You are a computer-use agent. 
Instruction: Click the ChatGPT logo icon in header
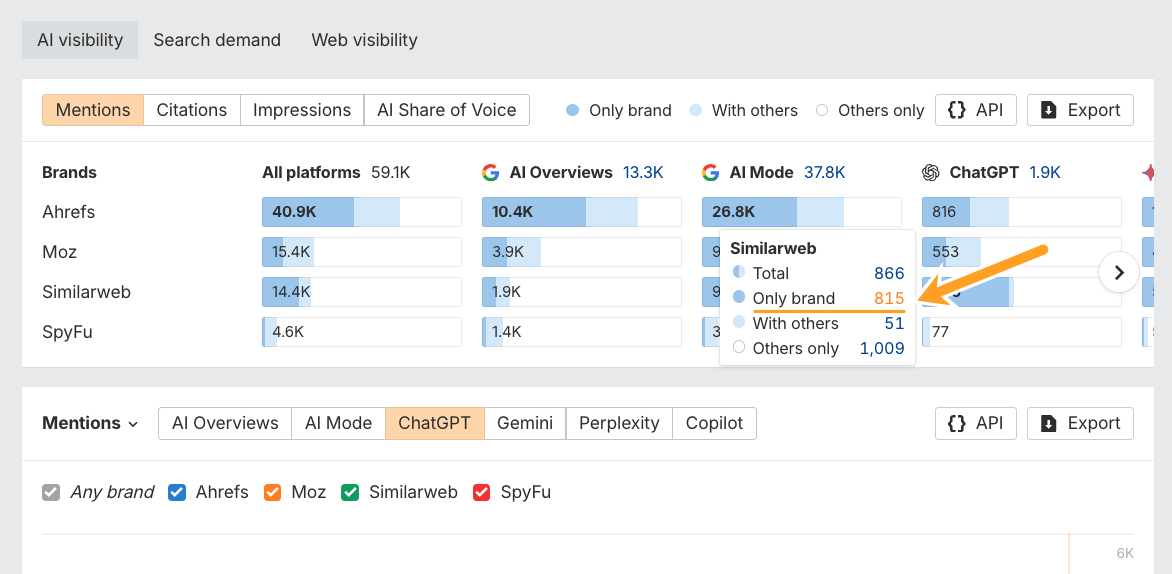point(931,173)
